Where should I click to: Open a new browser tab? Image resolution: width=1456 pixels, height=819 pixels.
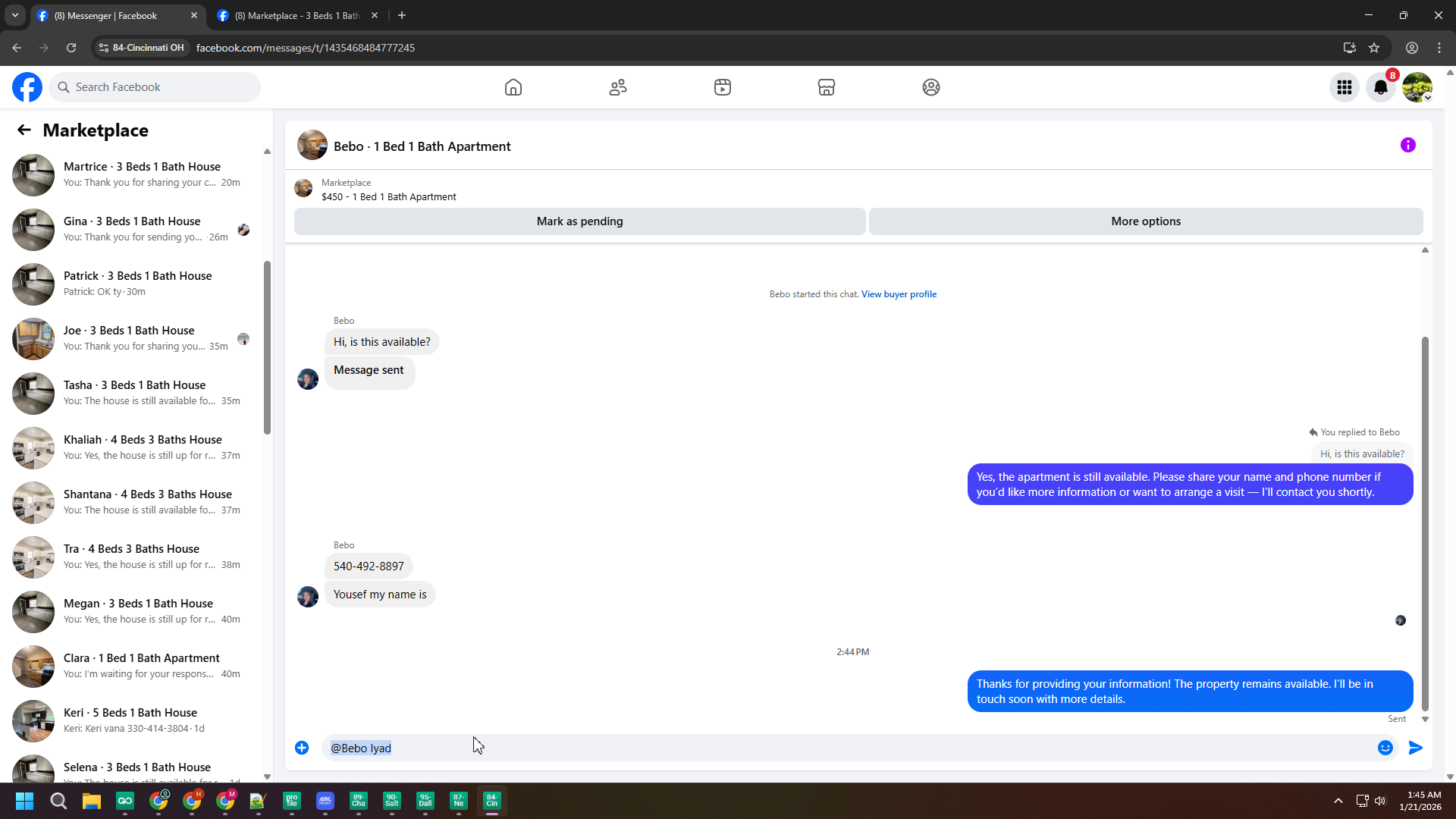point(402,15)
